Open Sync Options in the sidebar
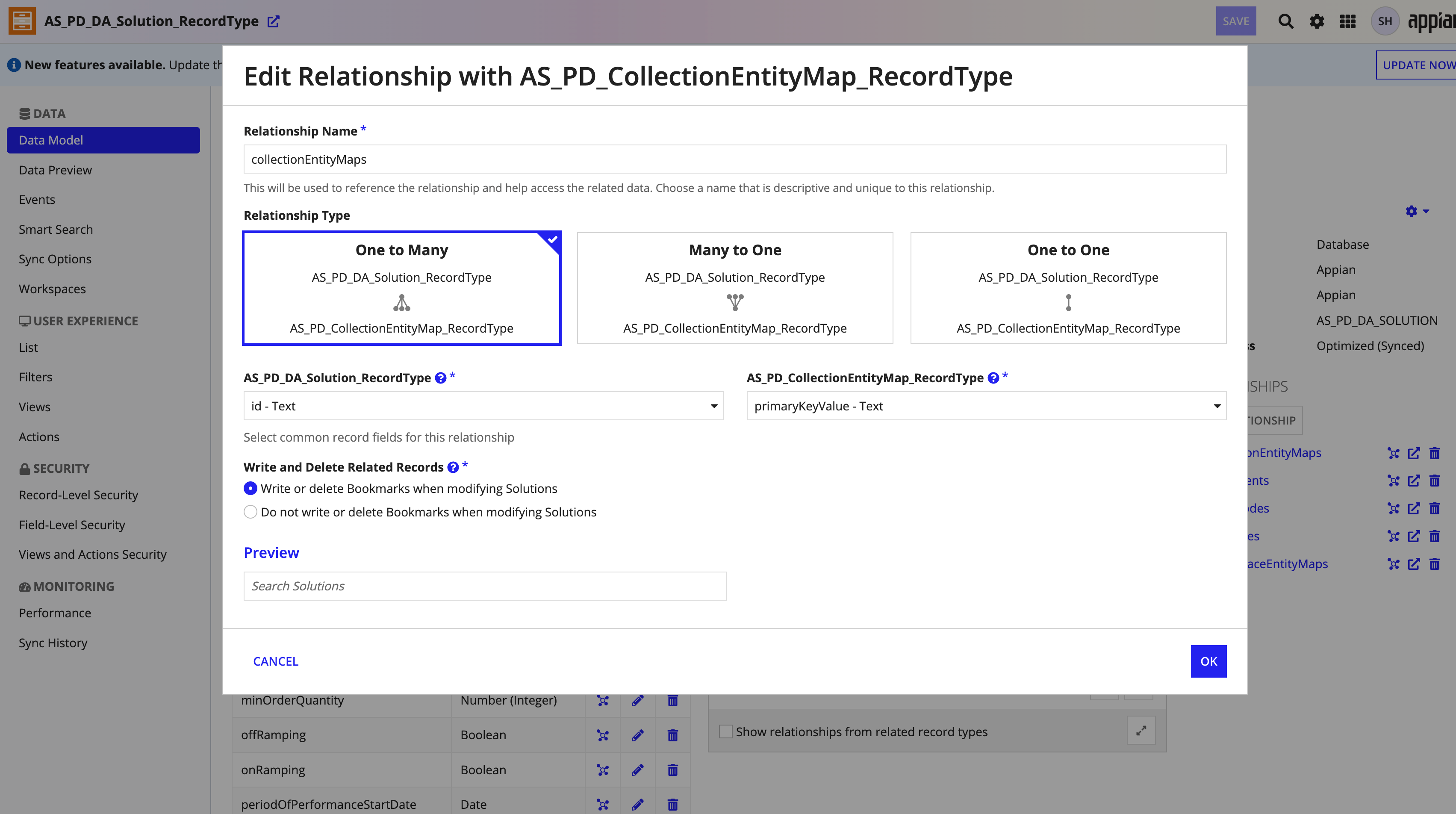This screenshot has height=814, width=1456. pyautogui.click(x=55, y=259)
